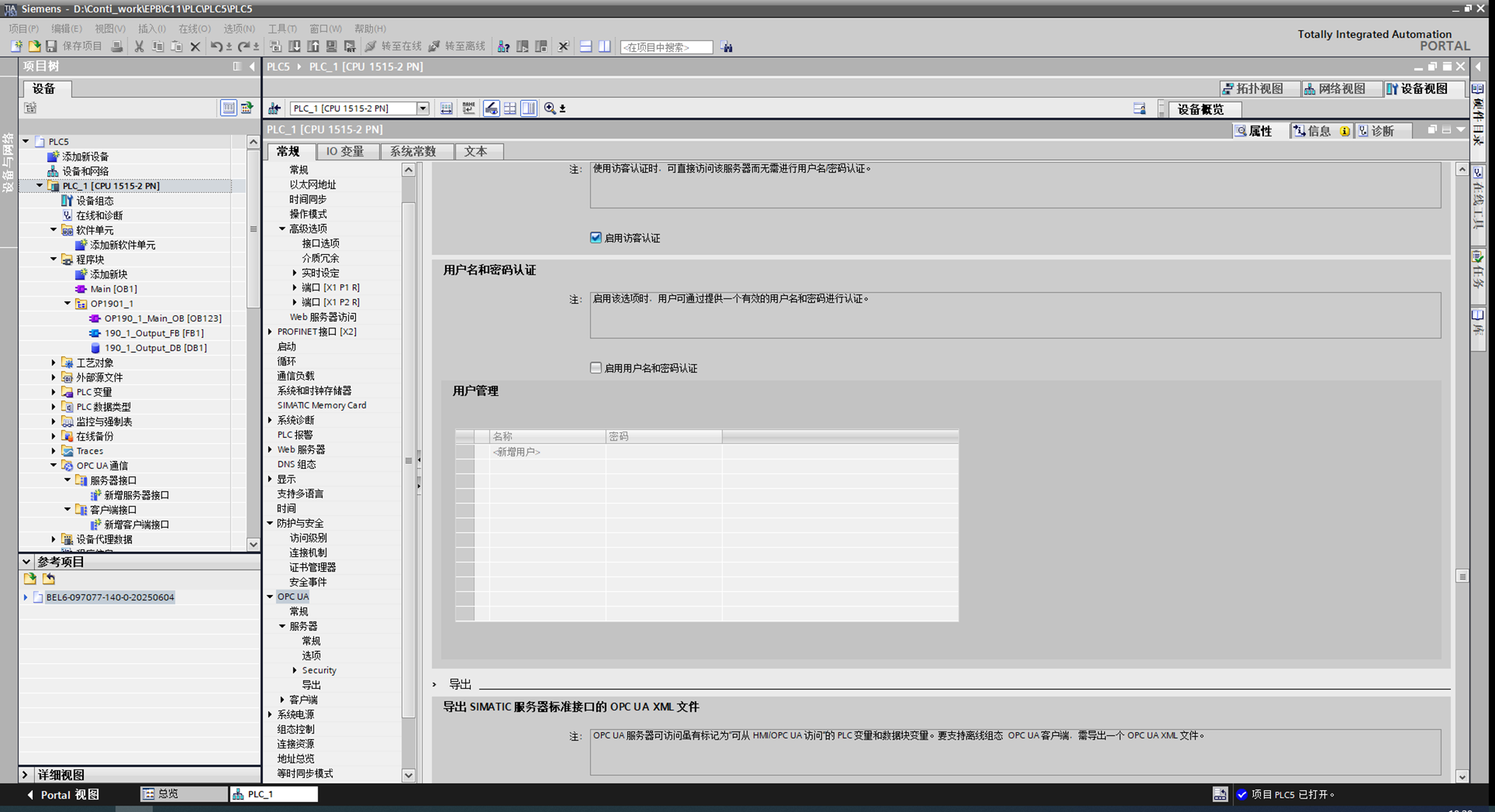The height and width of the screenshot is (812, 1495).
Task: Open the 网络视图 view
Action: (x=1335, y=89)
